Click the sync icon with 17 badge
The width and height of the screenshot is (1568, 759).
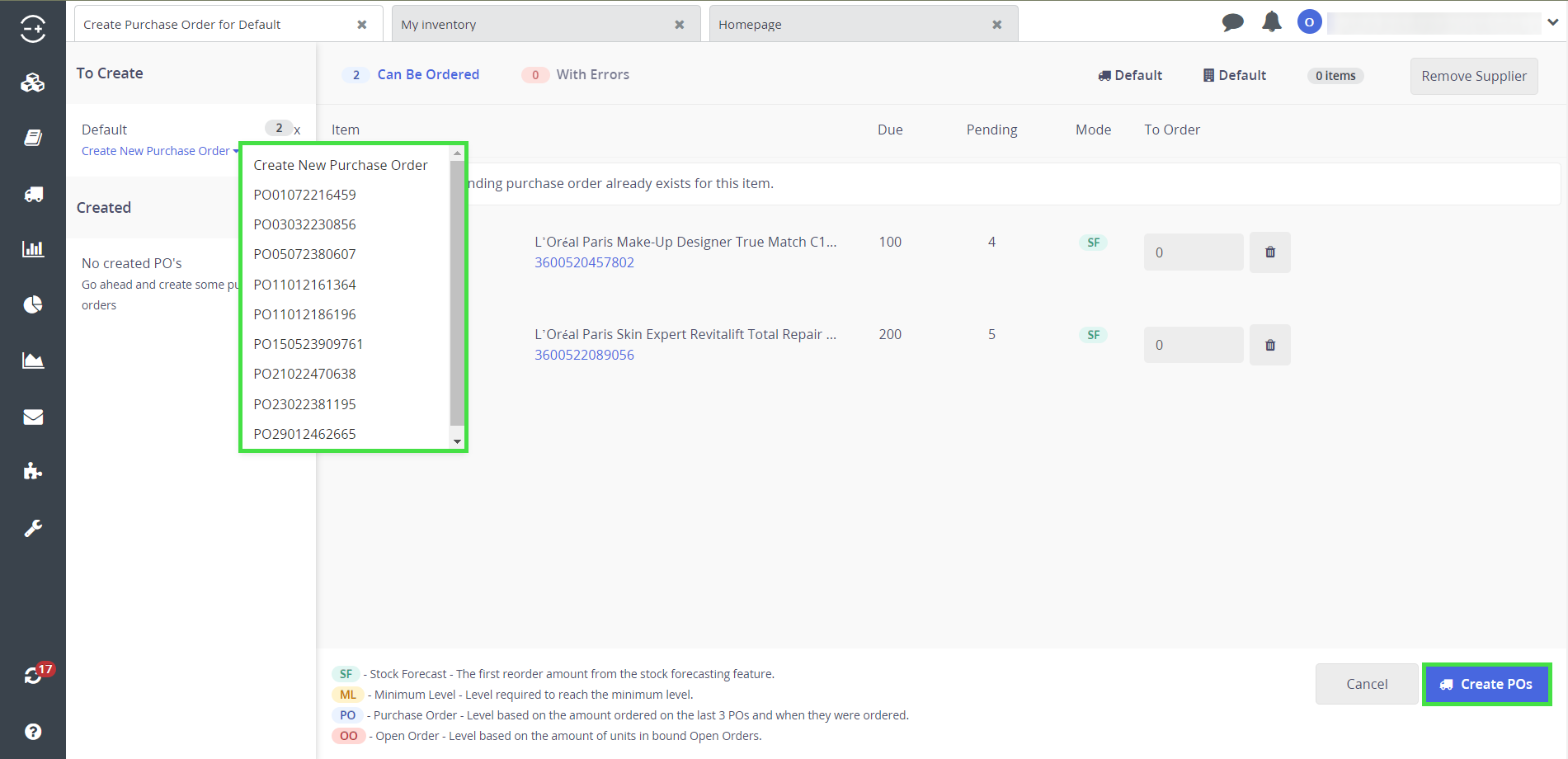tap(33, 676)
